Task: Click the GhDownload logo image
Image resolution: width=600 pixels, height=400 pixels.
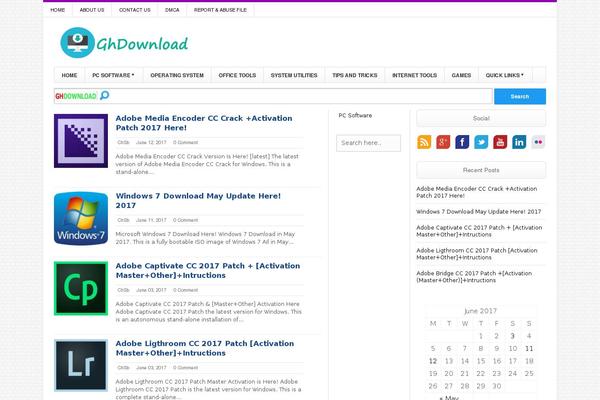Action: 124,42
